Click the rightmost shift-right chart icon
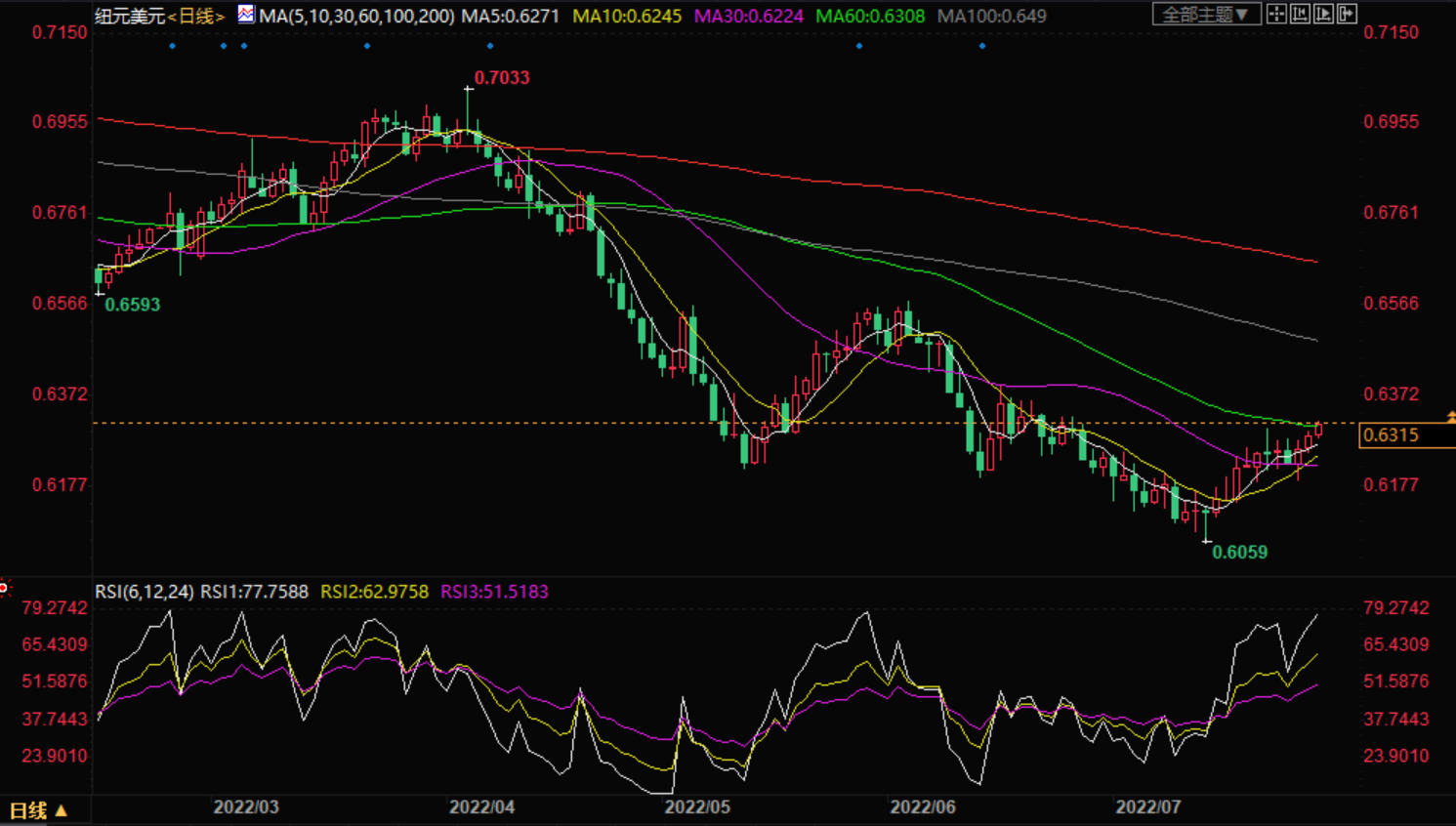This screenshot has height=826, width=1456. 1348,14
